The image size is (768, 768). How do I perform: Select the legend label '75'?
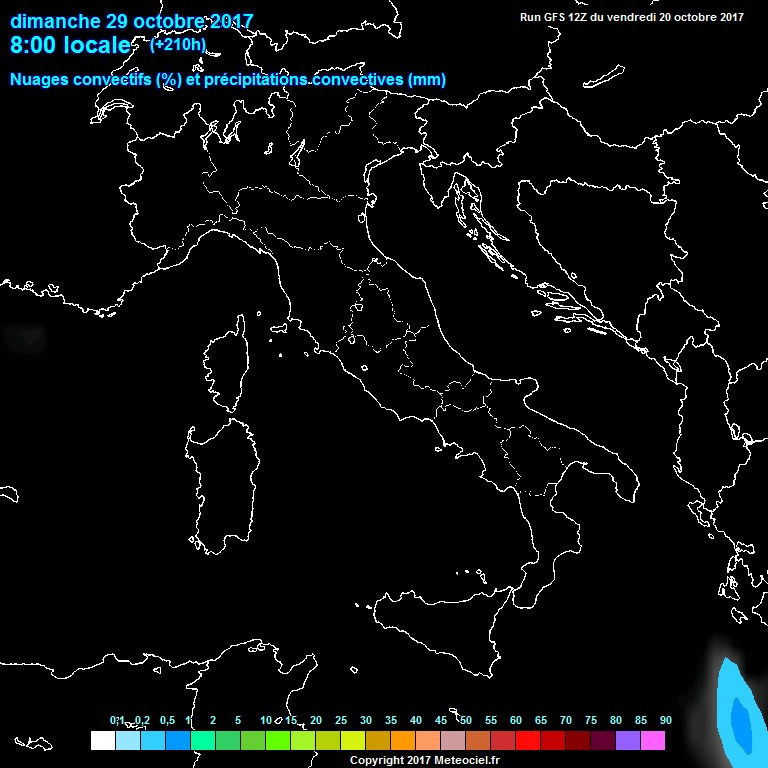click(591, 720)
